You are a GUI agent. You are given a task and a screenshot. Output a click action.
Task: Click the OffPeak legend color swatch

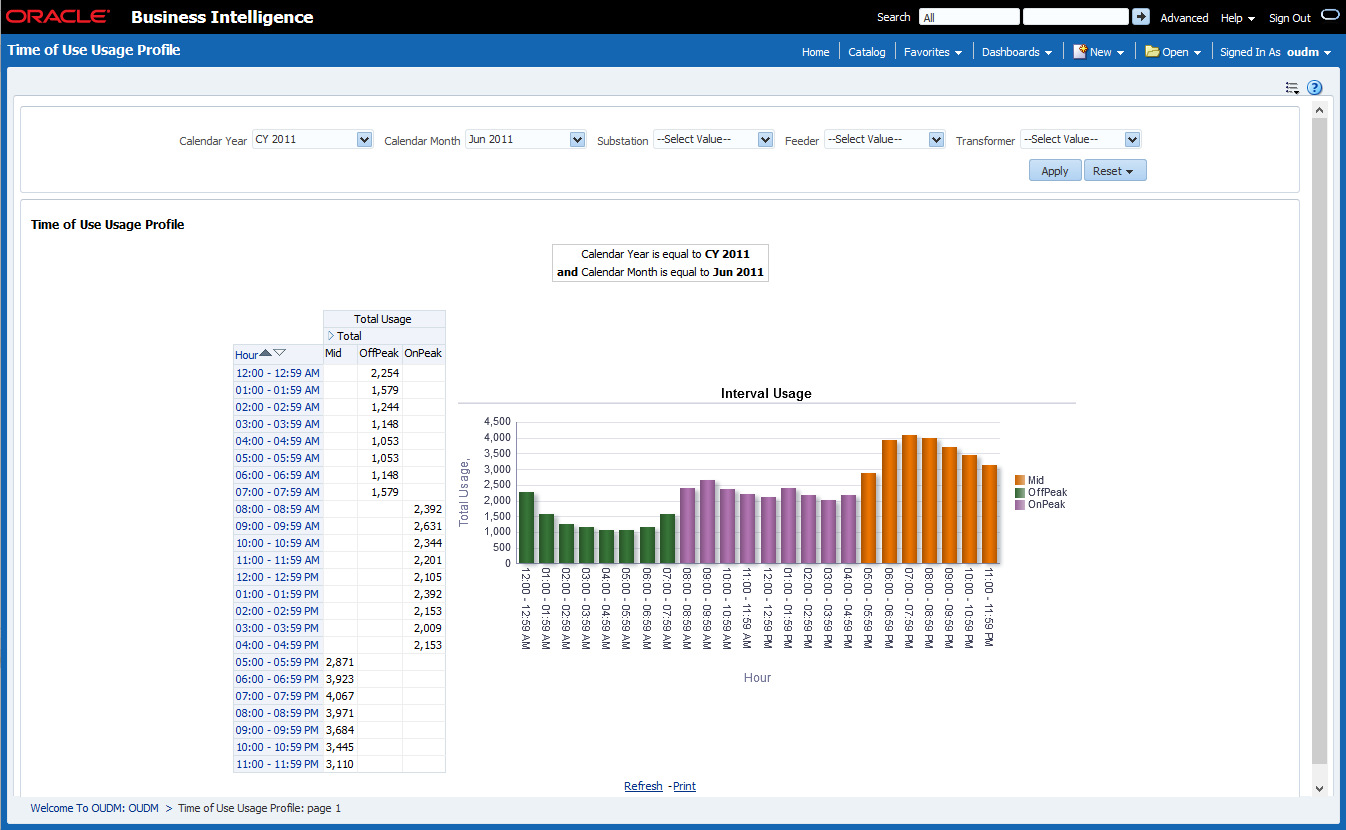(x=1020, y=493)
